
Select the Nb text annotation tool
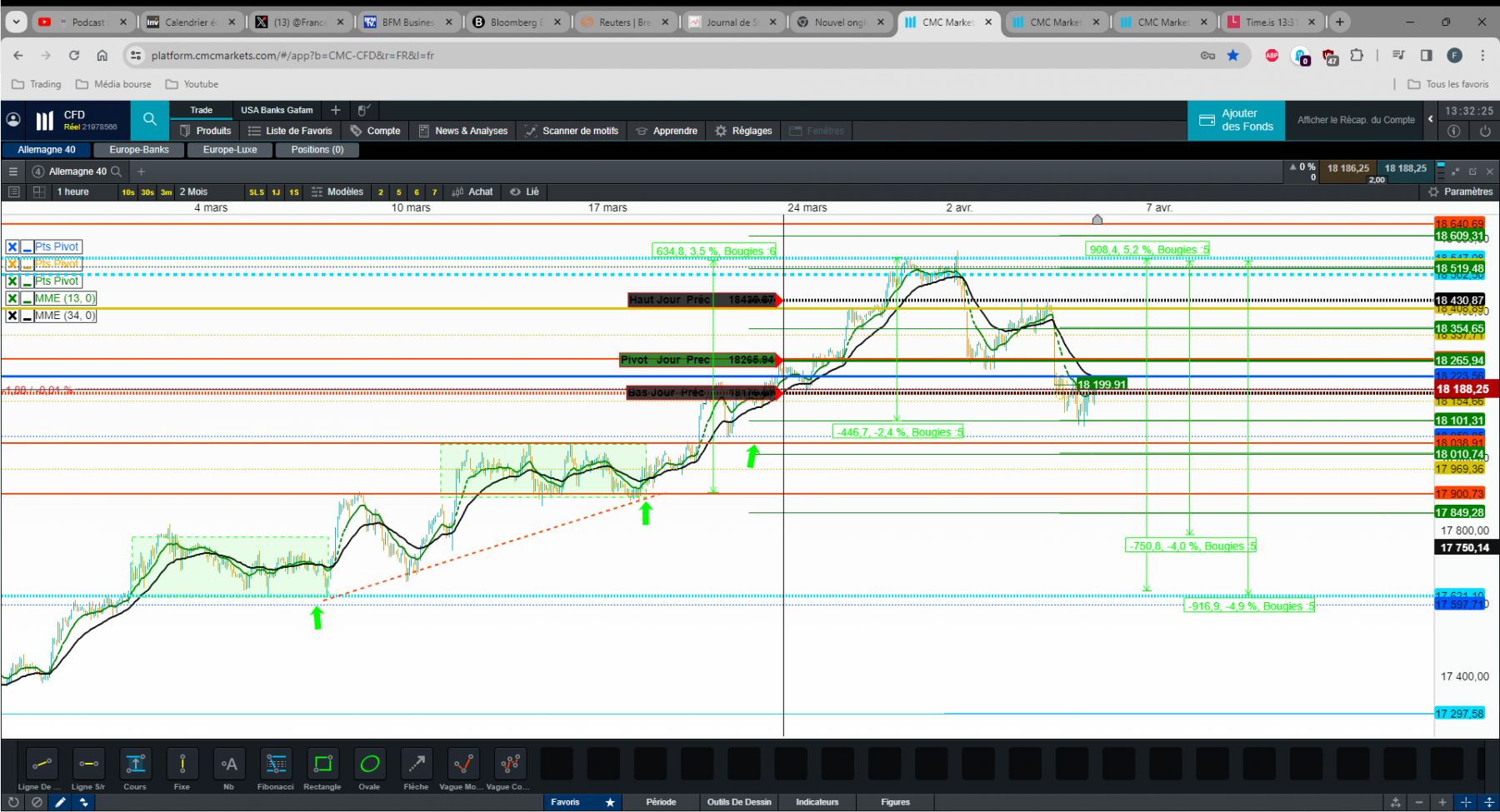229,764
